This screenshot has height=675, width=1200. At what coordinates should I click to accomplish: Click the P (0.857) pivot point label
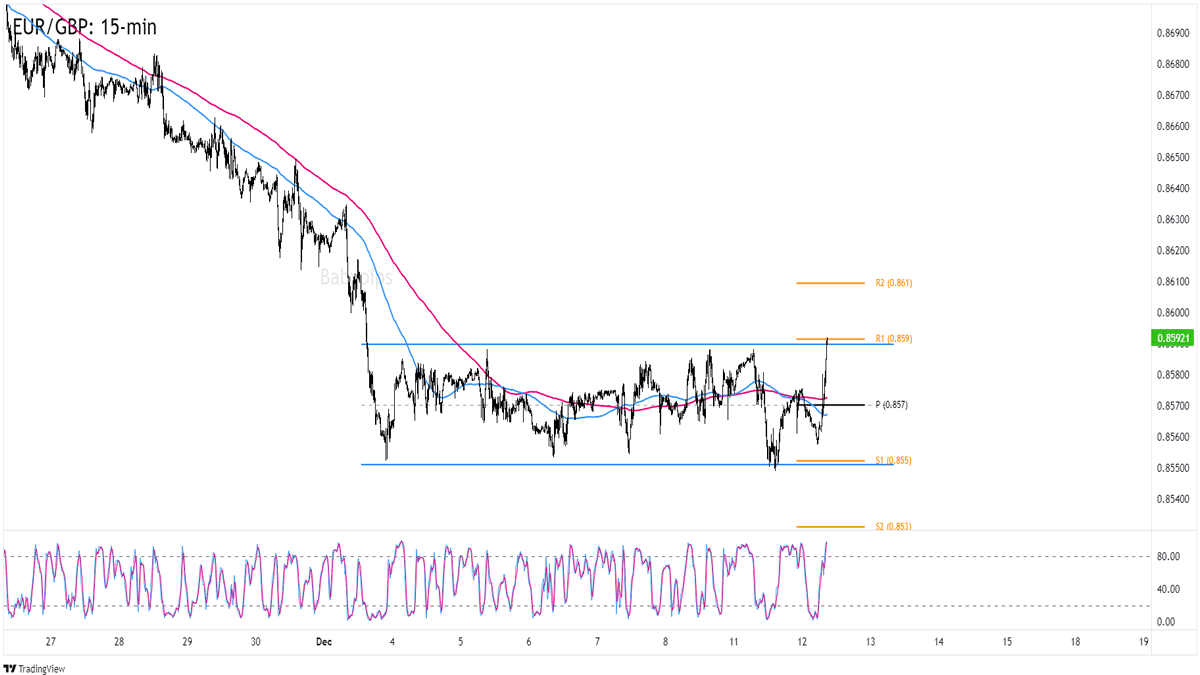[891, 405]
